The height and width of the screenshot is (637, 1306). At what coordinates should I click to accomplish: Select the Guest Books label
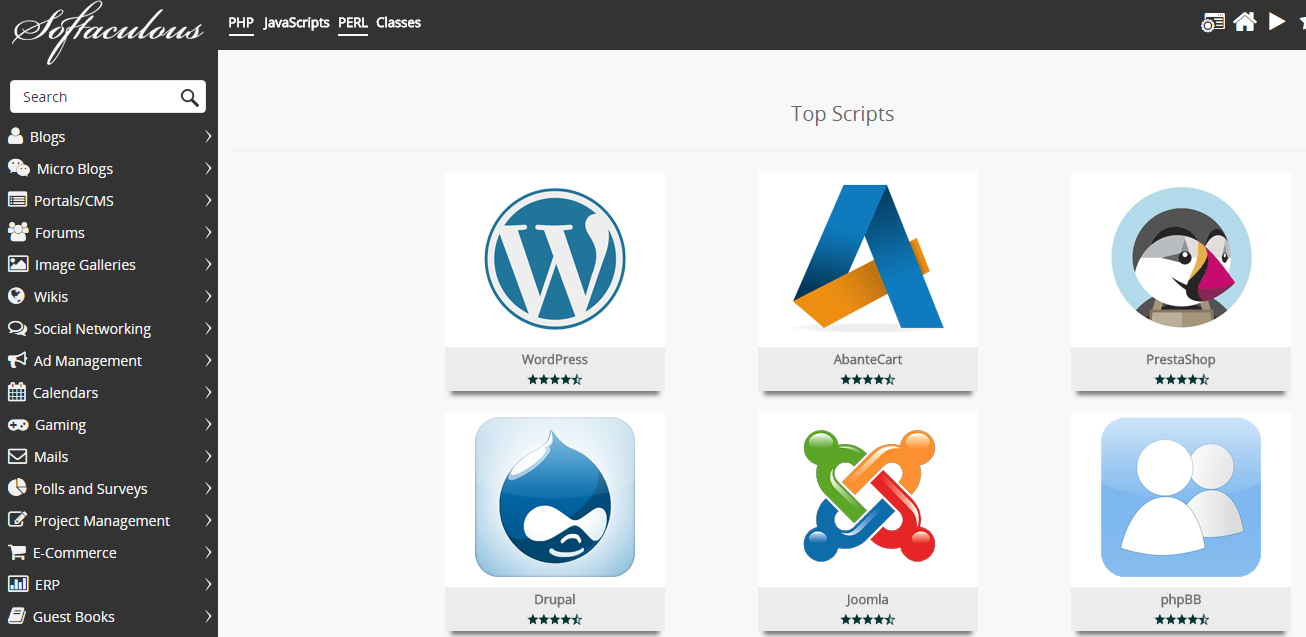74,616
